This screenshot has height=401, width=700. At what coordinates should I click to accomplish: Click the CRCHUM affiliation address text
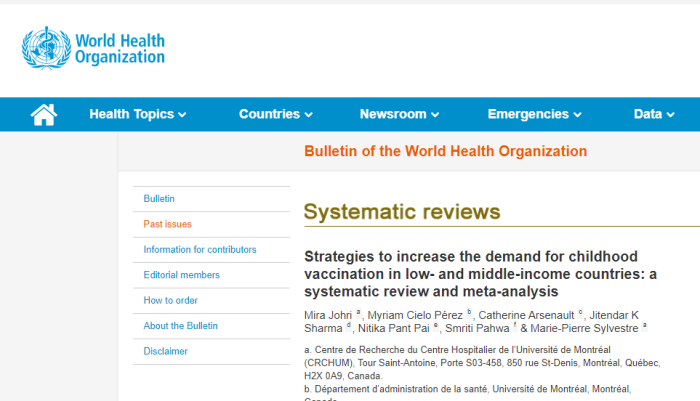pos(482,363)
